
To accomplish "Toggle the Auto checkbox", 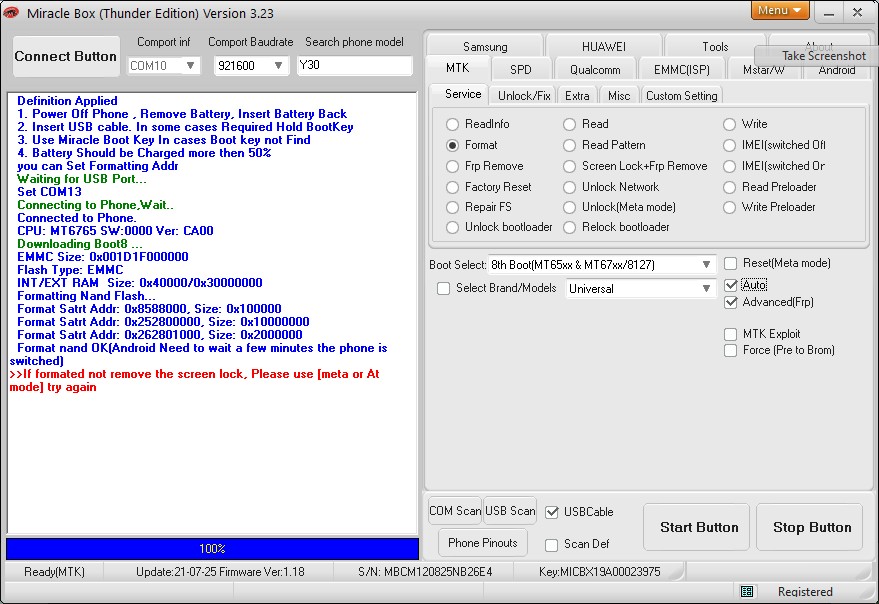I will pos(730,285).
